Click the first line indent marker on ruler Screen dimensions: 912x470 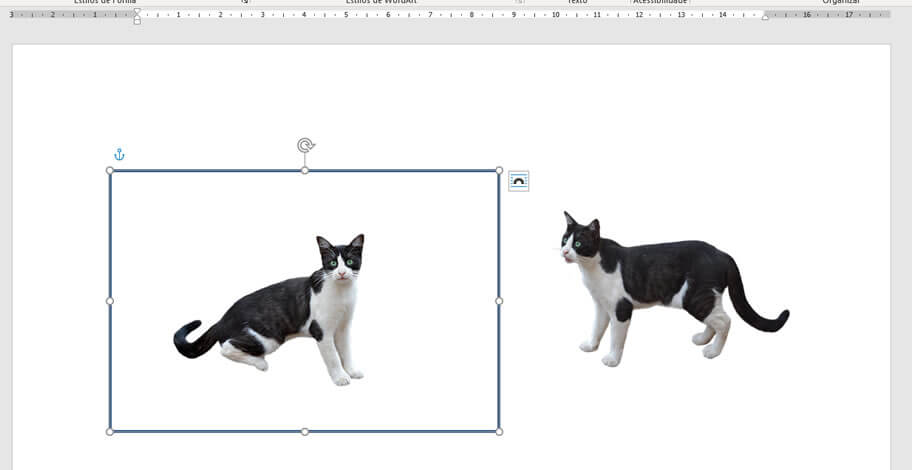pyautogui.click(x=137, y=11)
